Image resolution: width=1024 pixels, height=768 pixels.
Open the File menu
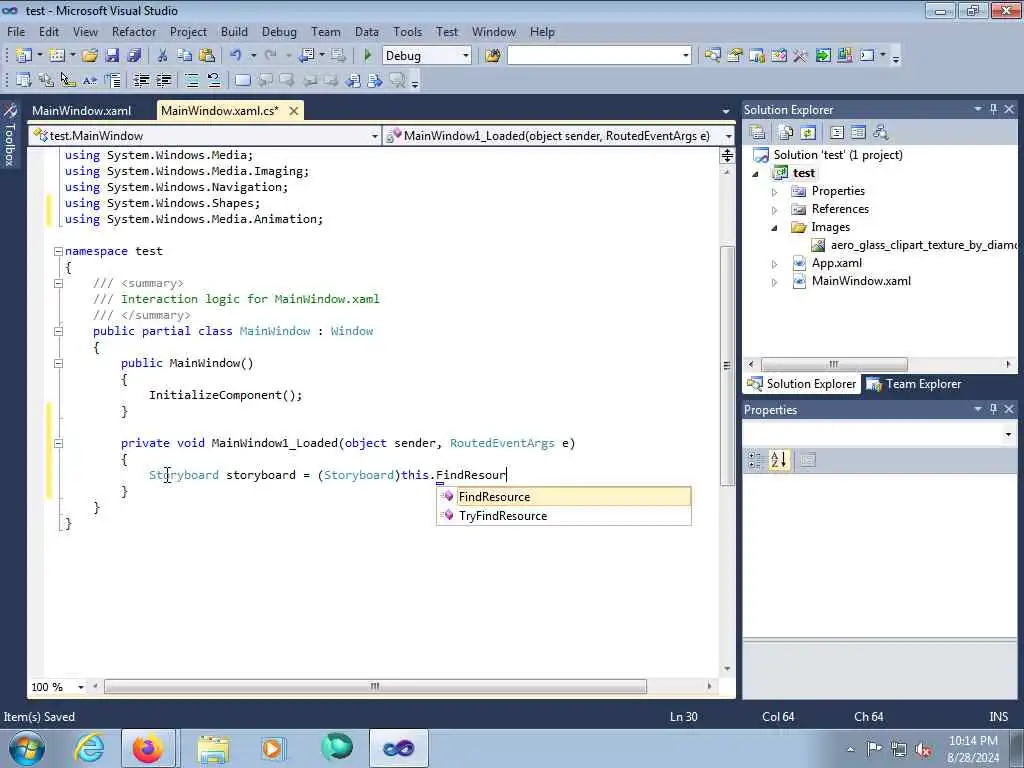pyautogui.click(x=16, y=31)
